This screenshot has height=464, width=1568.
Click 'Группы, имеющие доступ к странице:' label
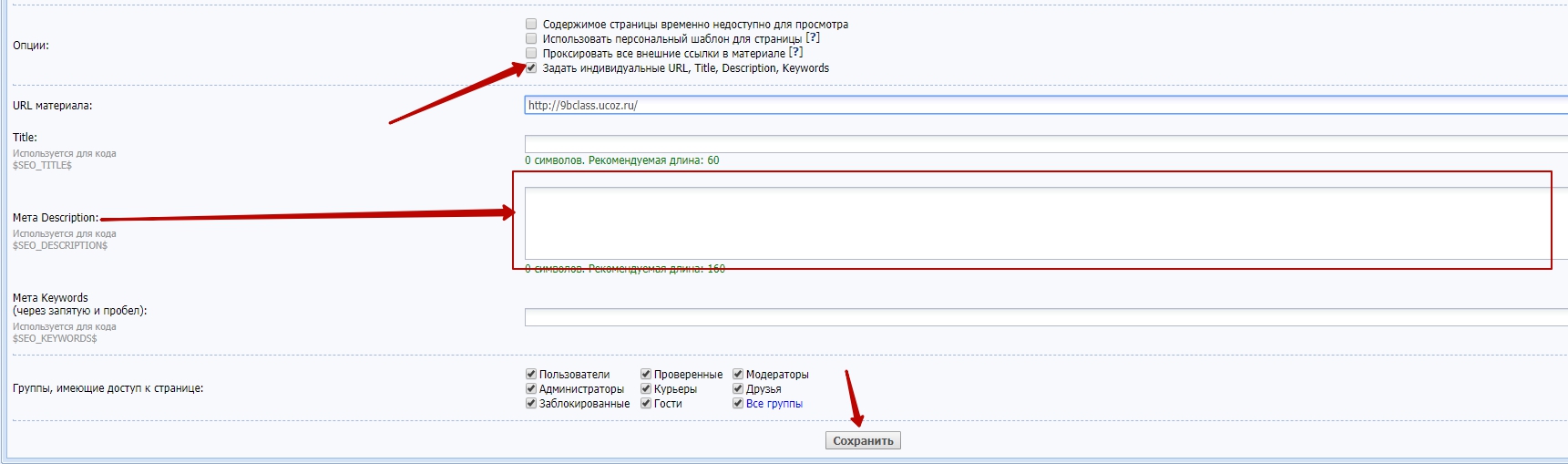(108, 388)
